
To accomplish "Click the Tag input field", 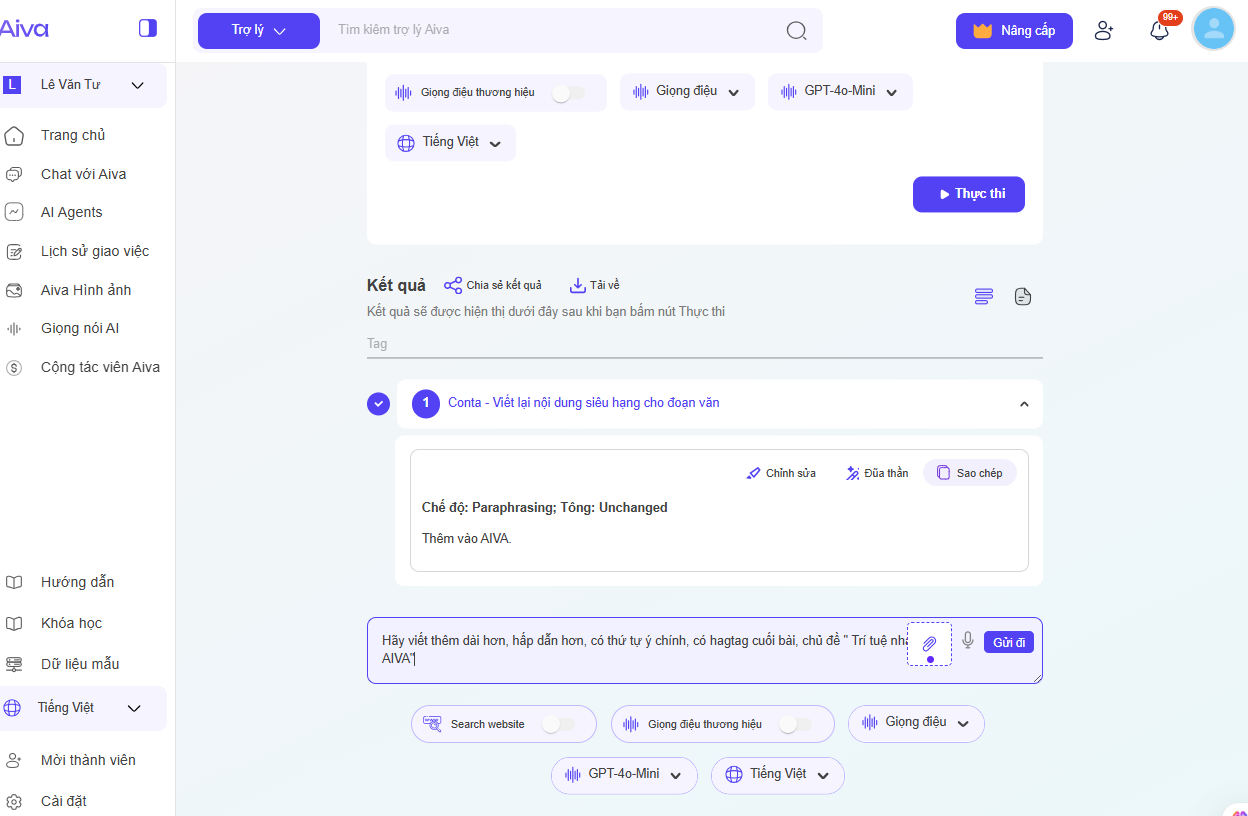I will click(704, 344).
